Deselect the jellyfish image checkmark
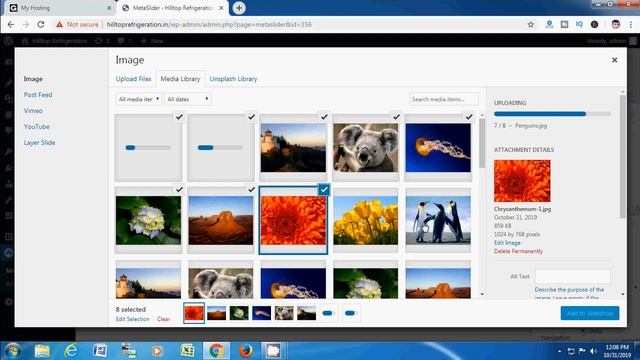Viewport: 640px width, 360px height. 469,117
